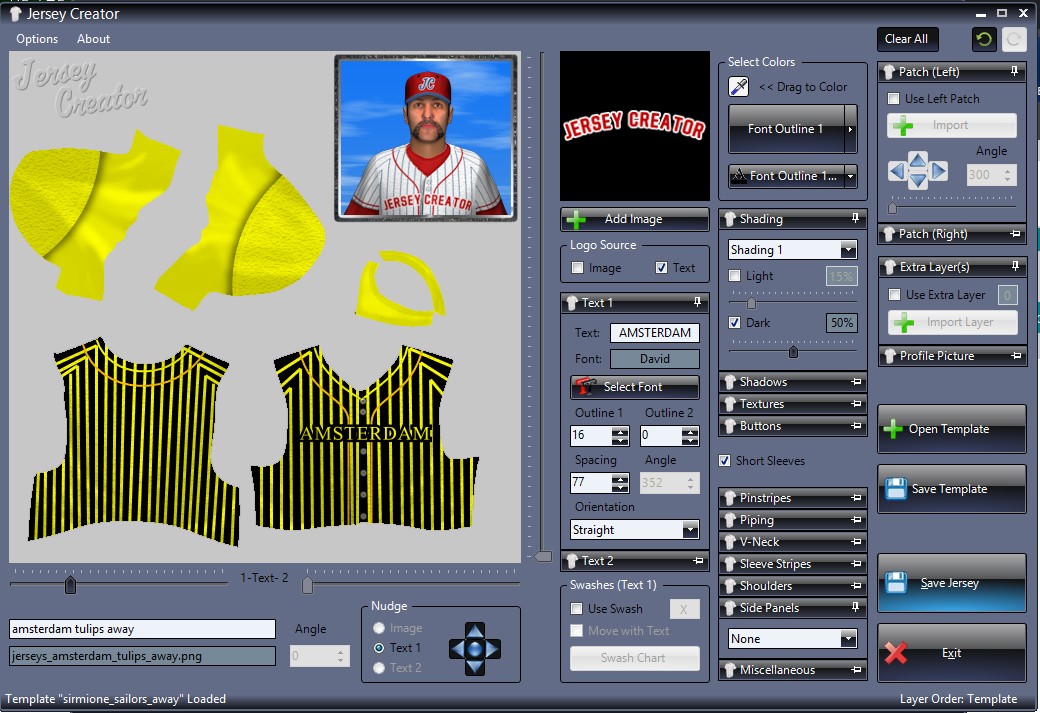This screenshot has width=1040, height=713.
Task: Open the Options menu
Action: (x=37, y=39)
